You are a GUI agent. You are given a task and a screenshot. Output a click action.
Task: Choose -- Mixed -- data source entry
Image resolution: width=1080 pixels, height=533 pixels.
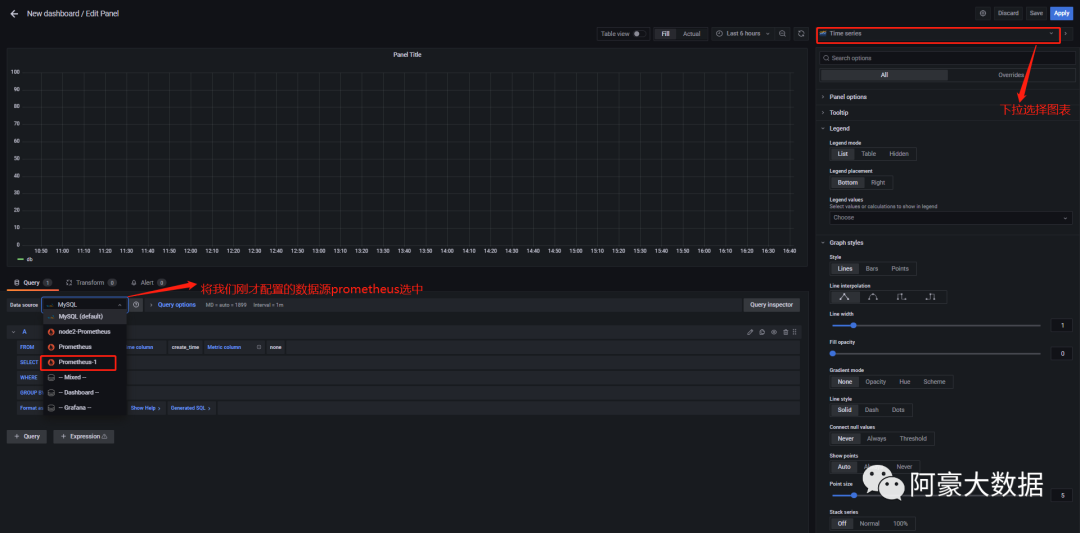pyautogui.click(x=85, y=377)
